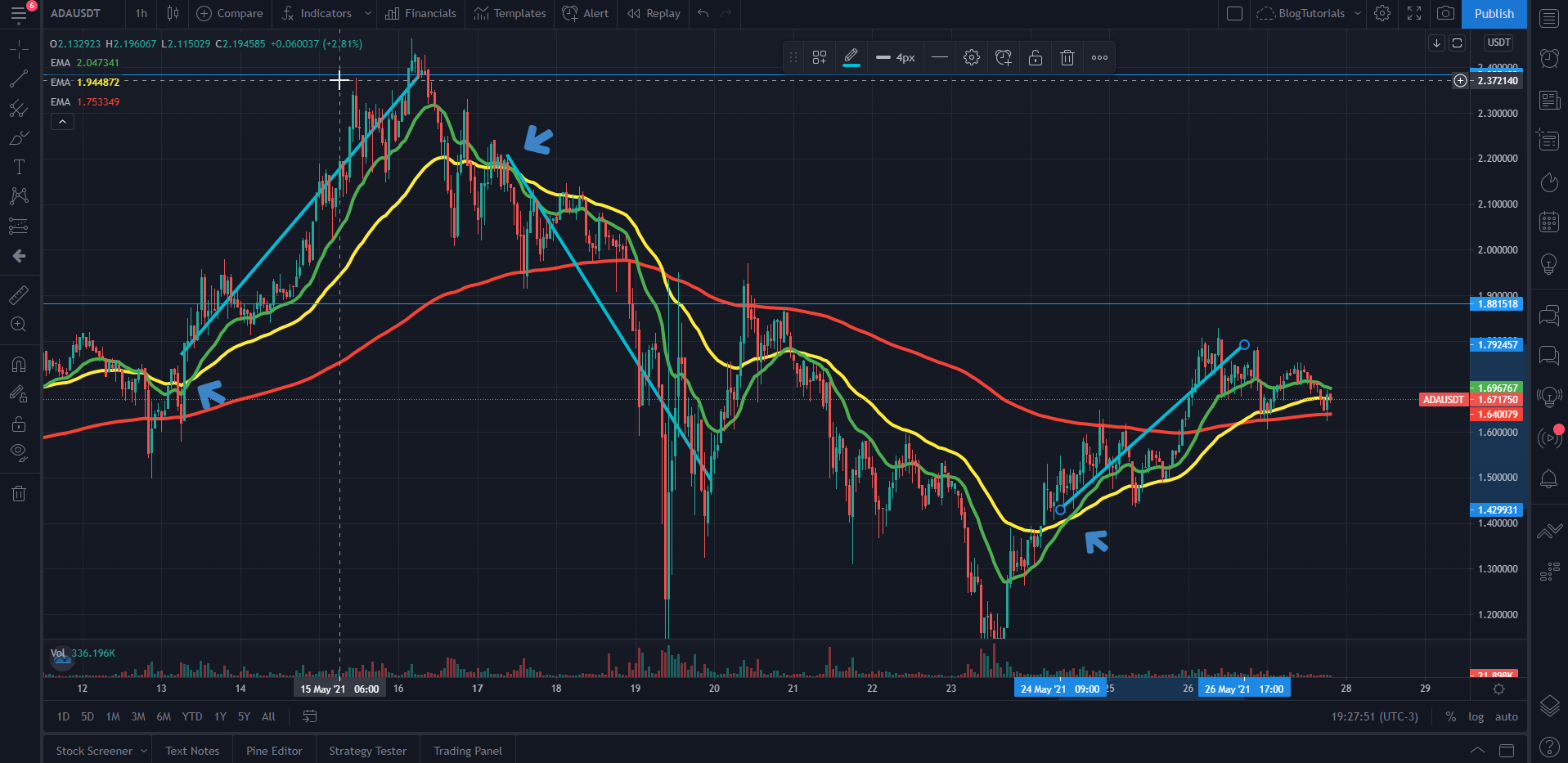
Task: Select the 1M time range
Action: 113,716
